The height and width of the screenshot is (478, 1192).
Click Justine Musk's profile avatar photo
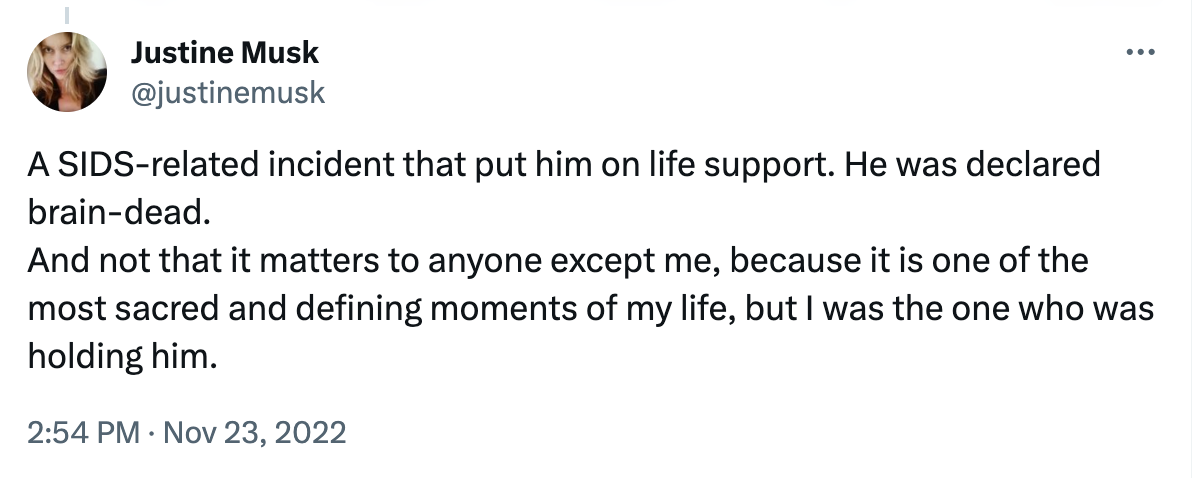tap(68, 71)
